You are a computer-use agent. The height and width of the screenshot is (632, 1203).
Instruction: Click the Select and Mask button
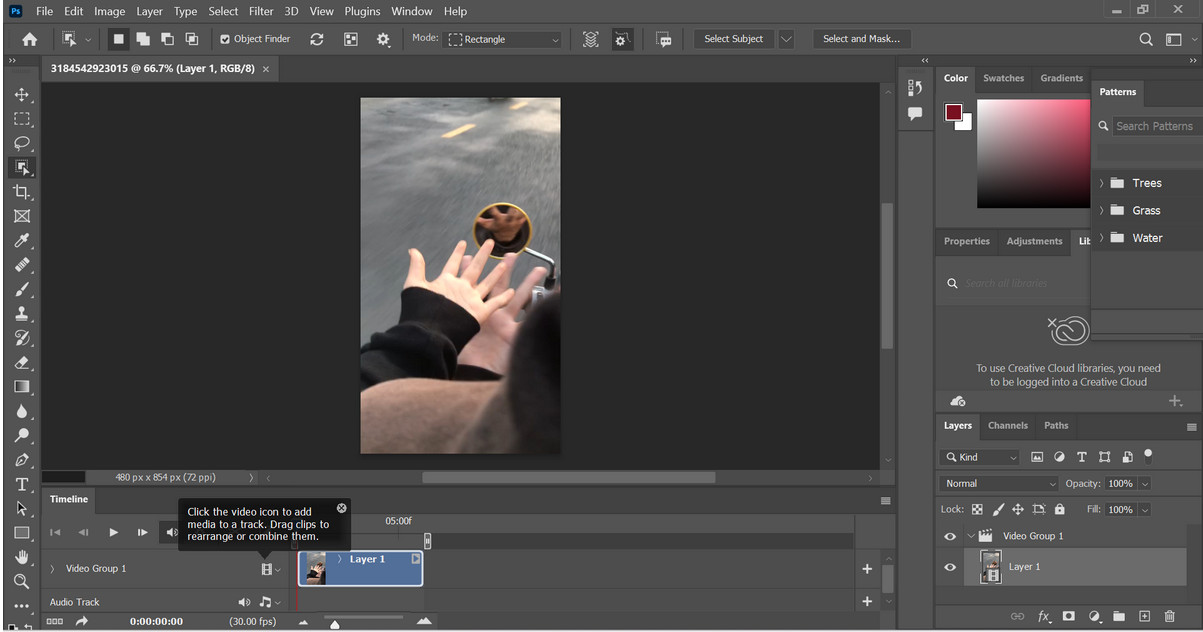click(x=861, y=39)
